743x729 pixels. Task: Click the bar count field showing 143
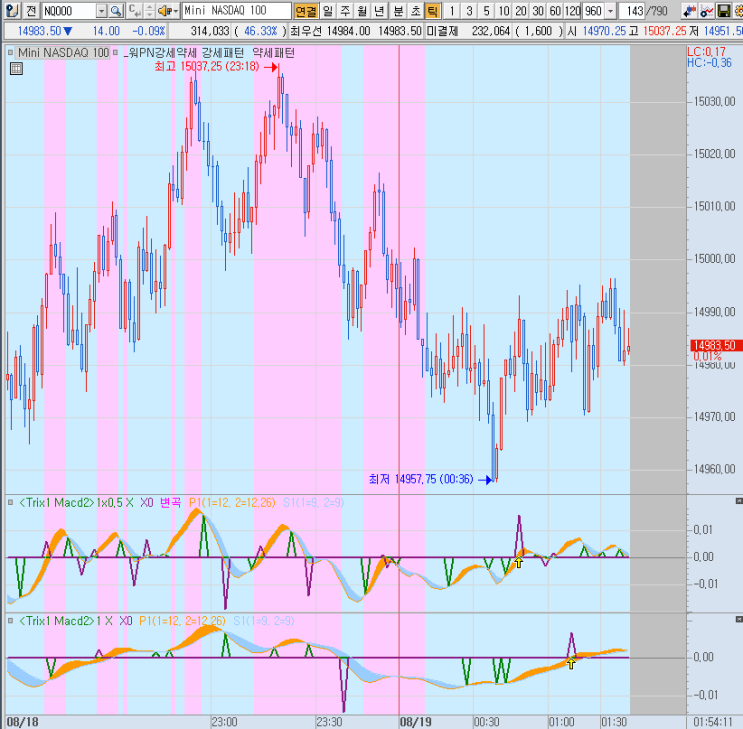click(632, 10)
